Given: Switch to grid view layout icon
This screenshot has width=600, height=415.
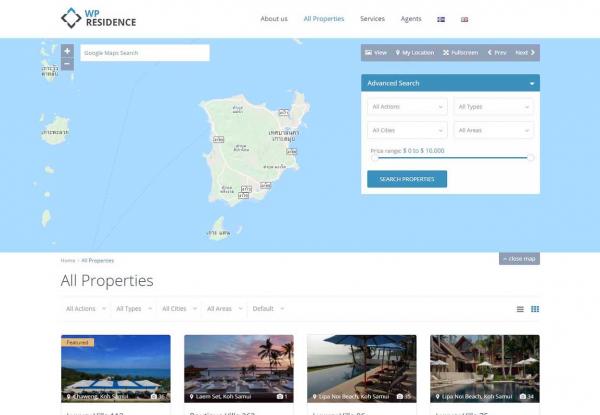Looking at the screenshot, I should pyautogui.click(x=535, y=309).
